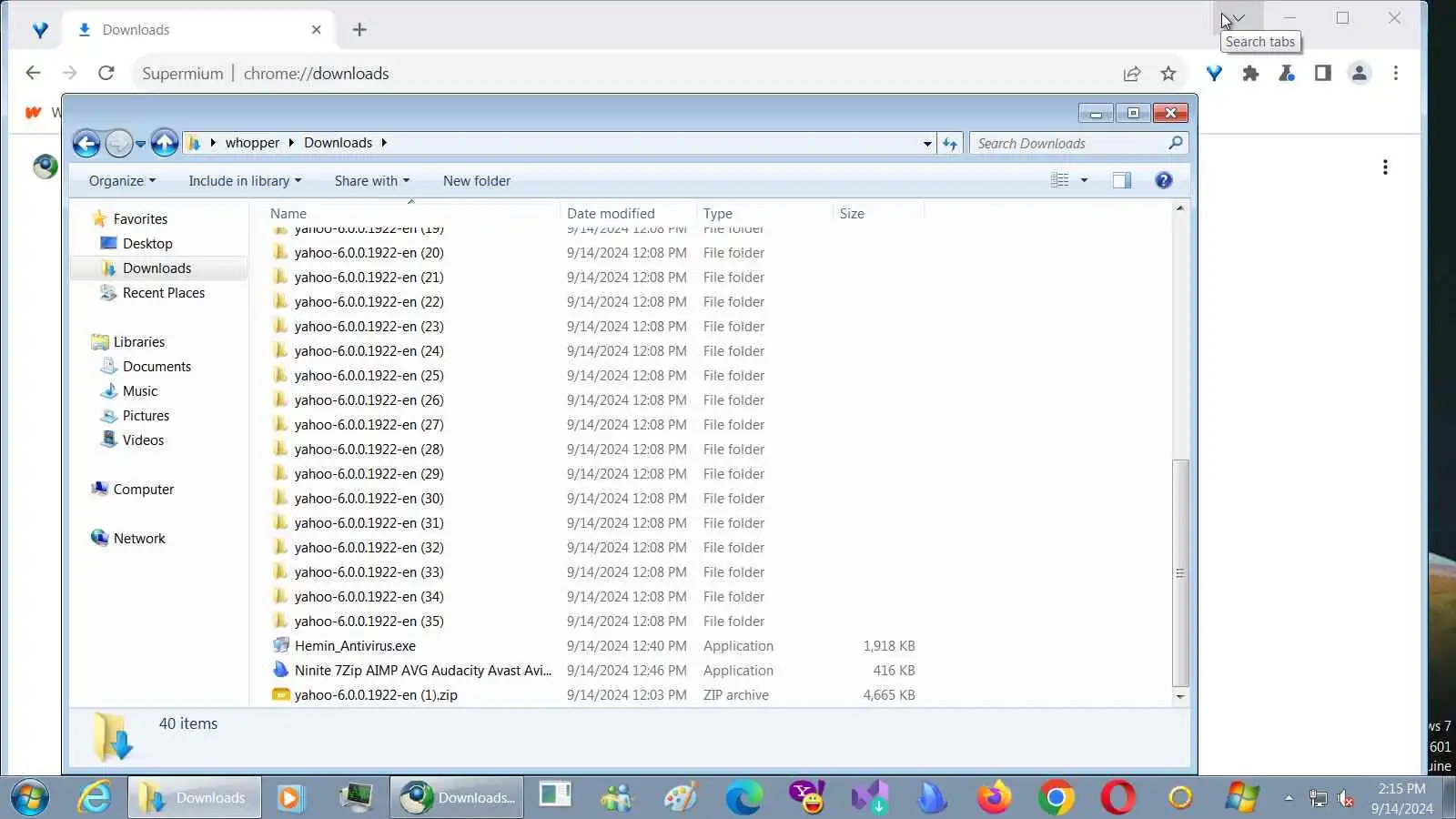Click whopper in the breadcrumb path
Screen dimensions: 1456x819
252,143
